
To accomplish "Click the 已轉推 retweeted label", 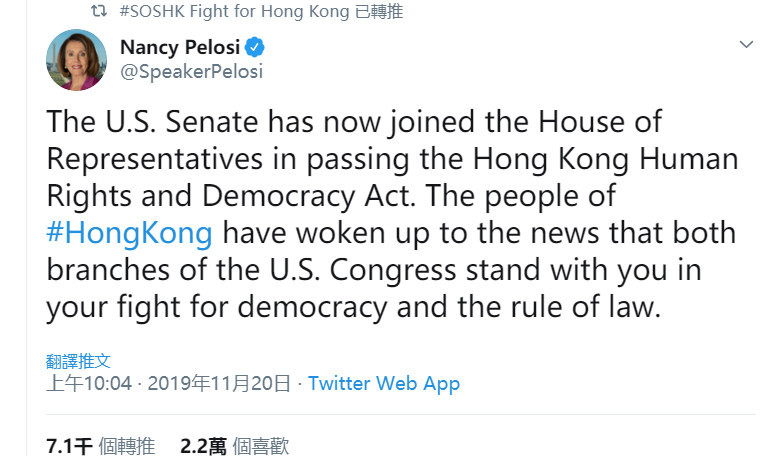I will [382, 12].
